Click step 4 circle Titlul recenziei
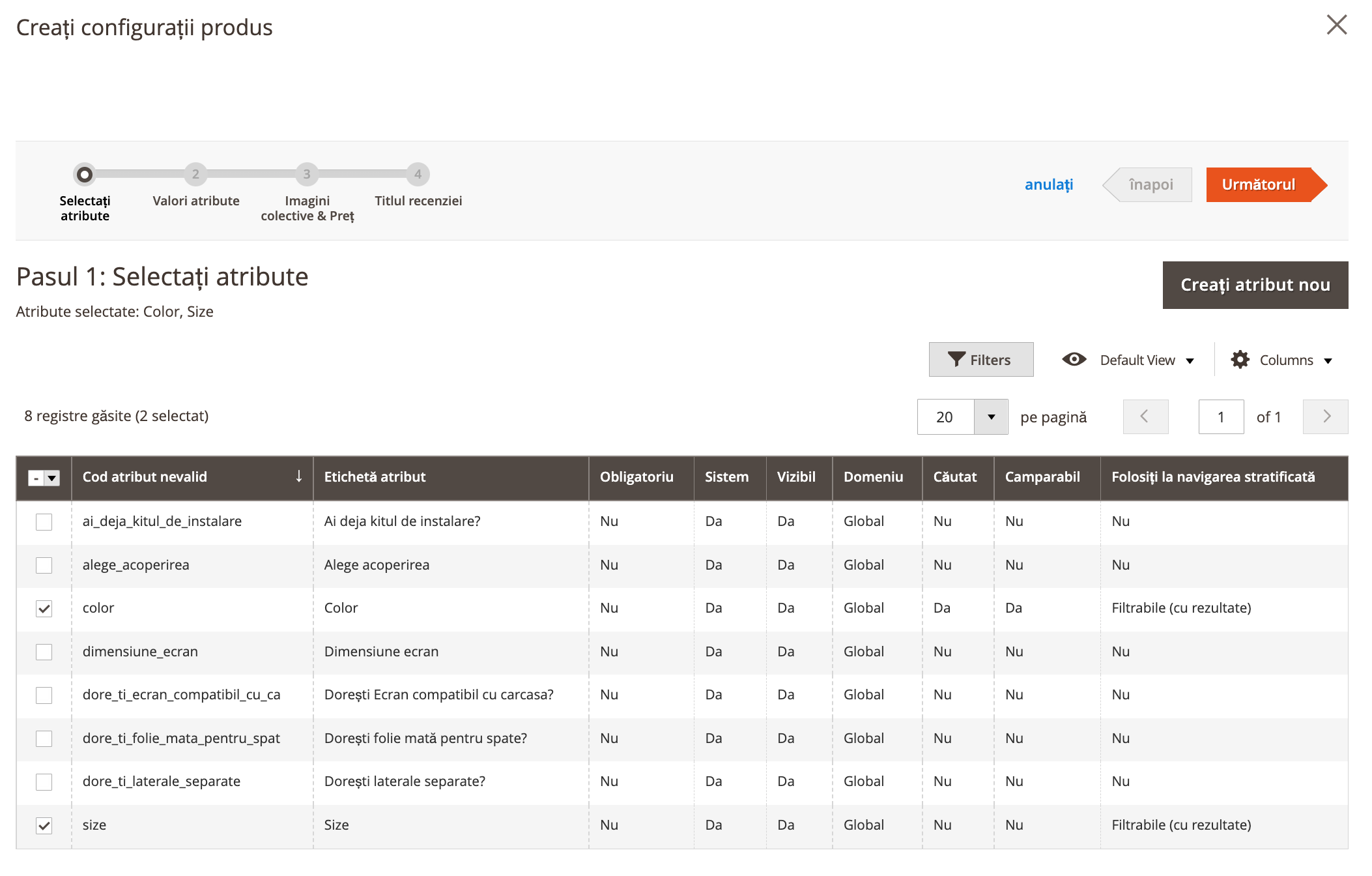Viewport: 1372px width, 876px height. pyautogui.click(x=418, y=174)
